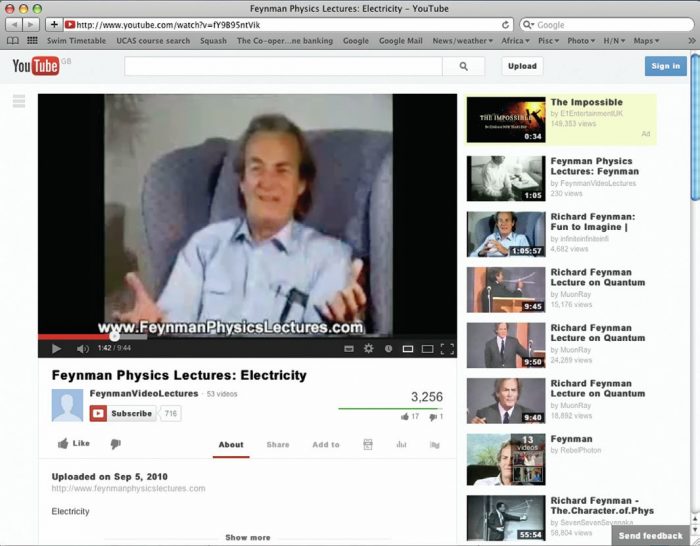This screenshot has width=700, height=546.
Task: Click the report flag icon
Action: 434,445
